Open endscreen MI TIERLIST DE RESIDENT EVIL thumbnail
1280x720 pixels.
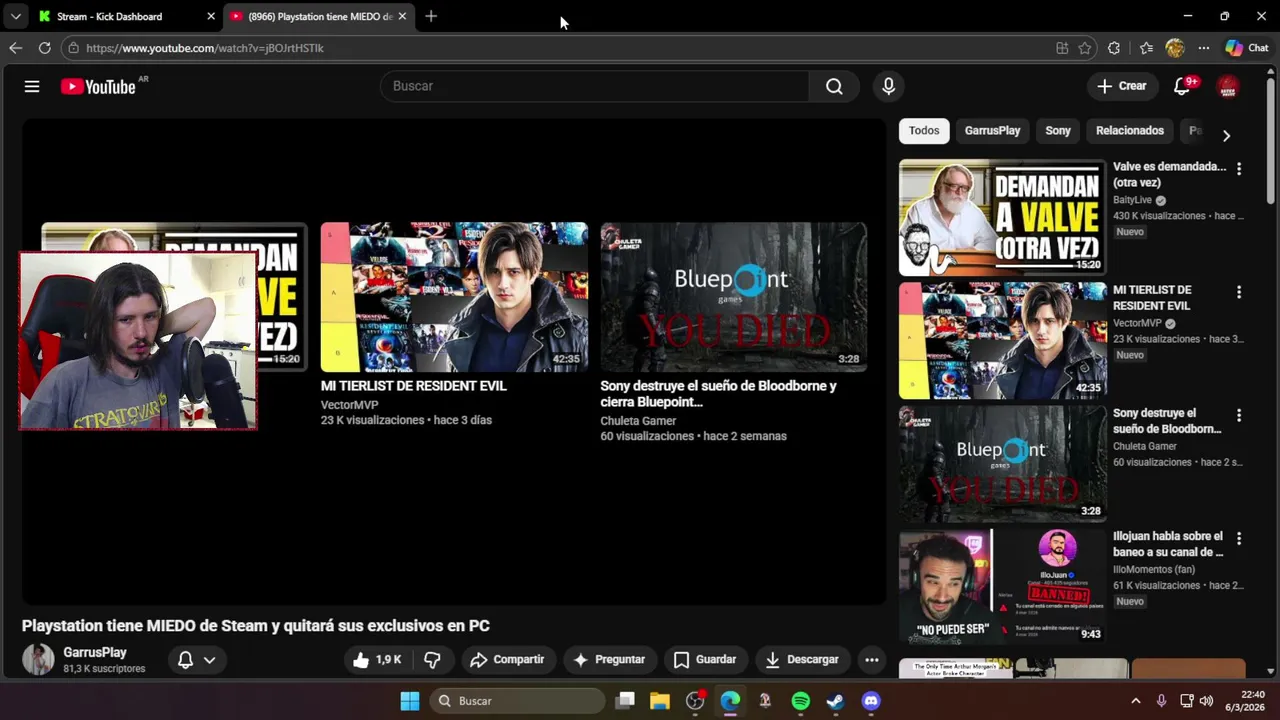click(x=454, y=297)
